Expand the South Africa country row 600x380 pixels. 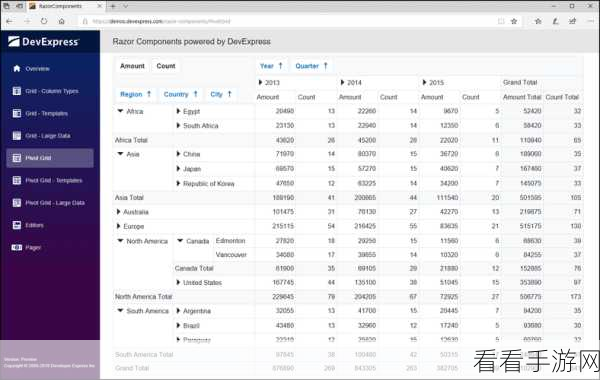point(178,126)
